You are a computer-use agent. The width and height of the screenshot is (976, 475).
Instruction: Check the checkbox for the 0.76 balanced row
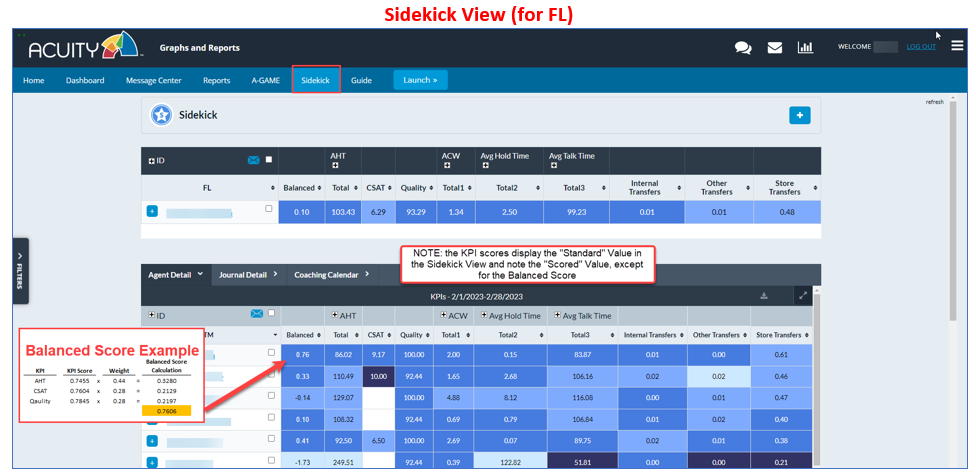tap(270, 352)
